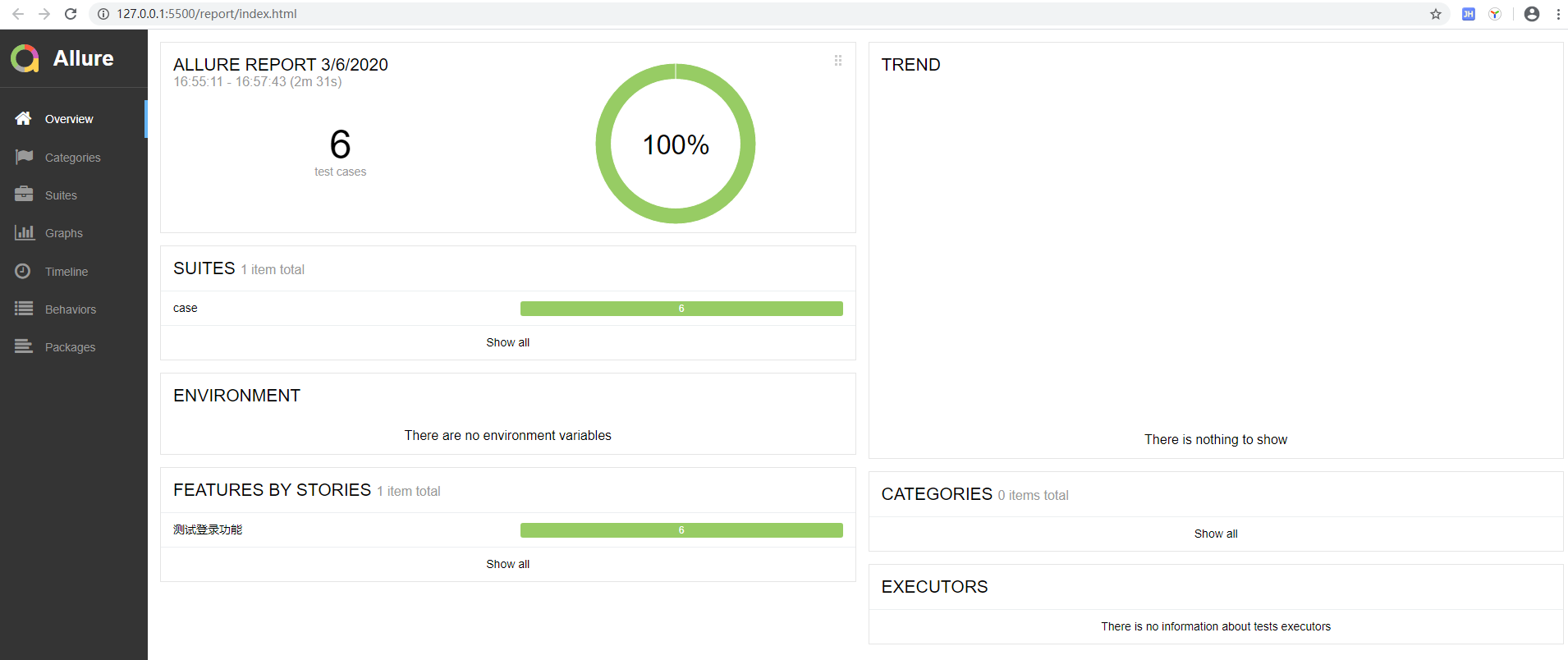Open Overview in the sidebar

(74, 119)
